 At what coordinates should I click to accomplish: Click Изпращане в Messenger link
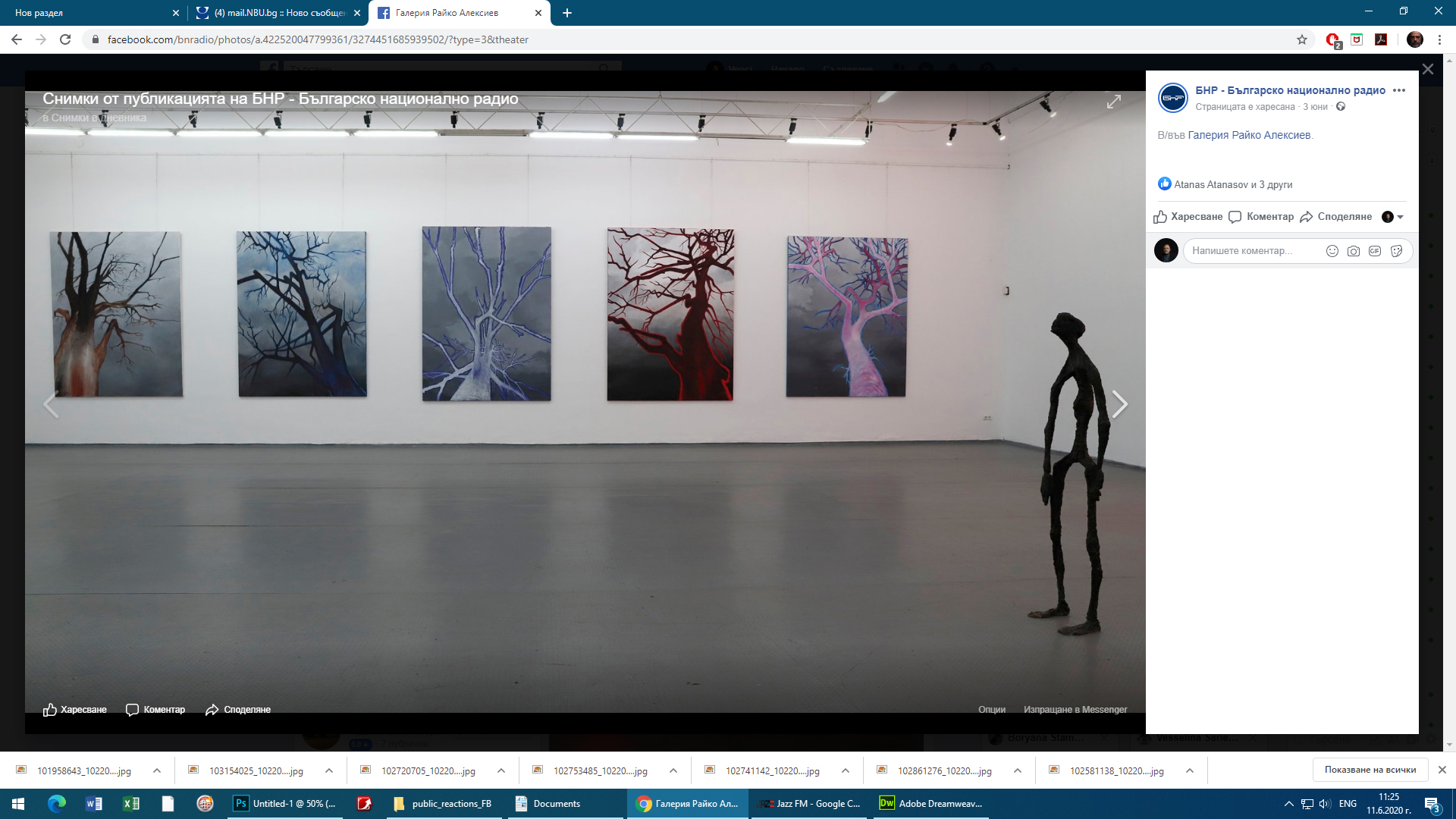coord(1075,710)
